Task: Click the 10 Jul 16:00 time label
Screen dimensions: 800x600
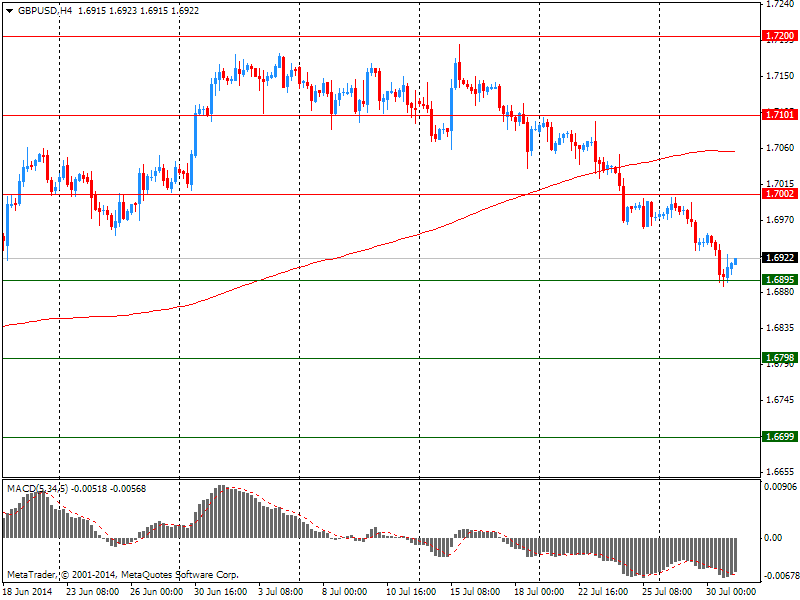Action: (x=411, y=591)
